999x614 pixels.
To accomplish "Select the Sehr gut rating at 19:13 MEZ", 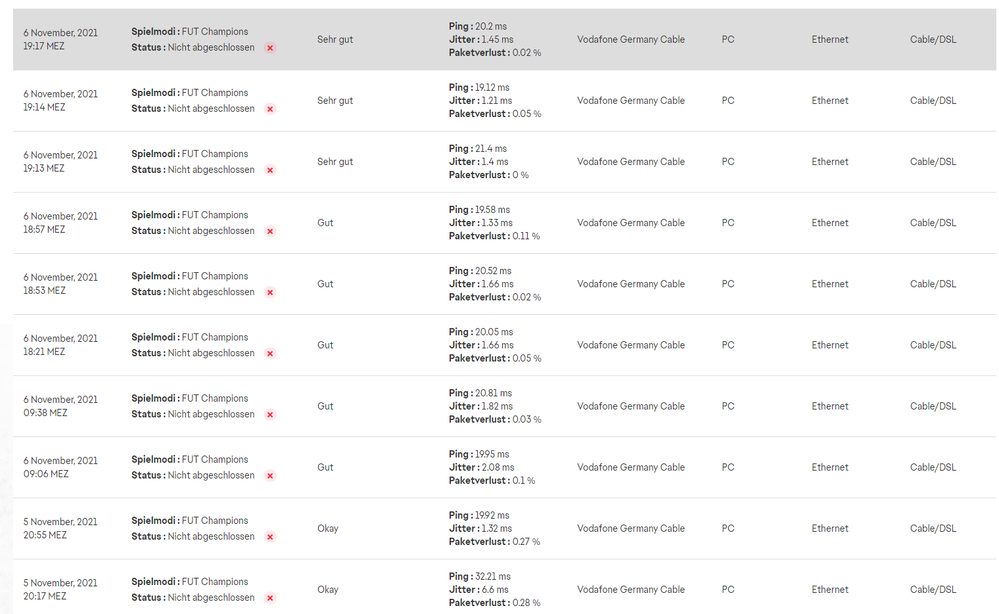I will 335,162.
